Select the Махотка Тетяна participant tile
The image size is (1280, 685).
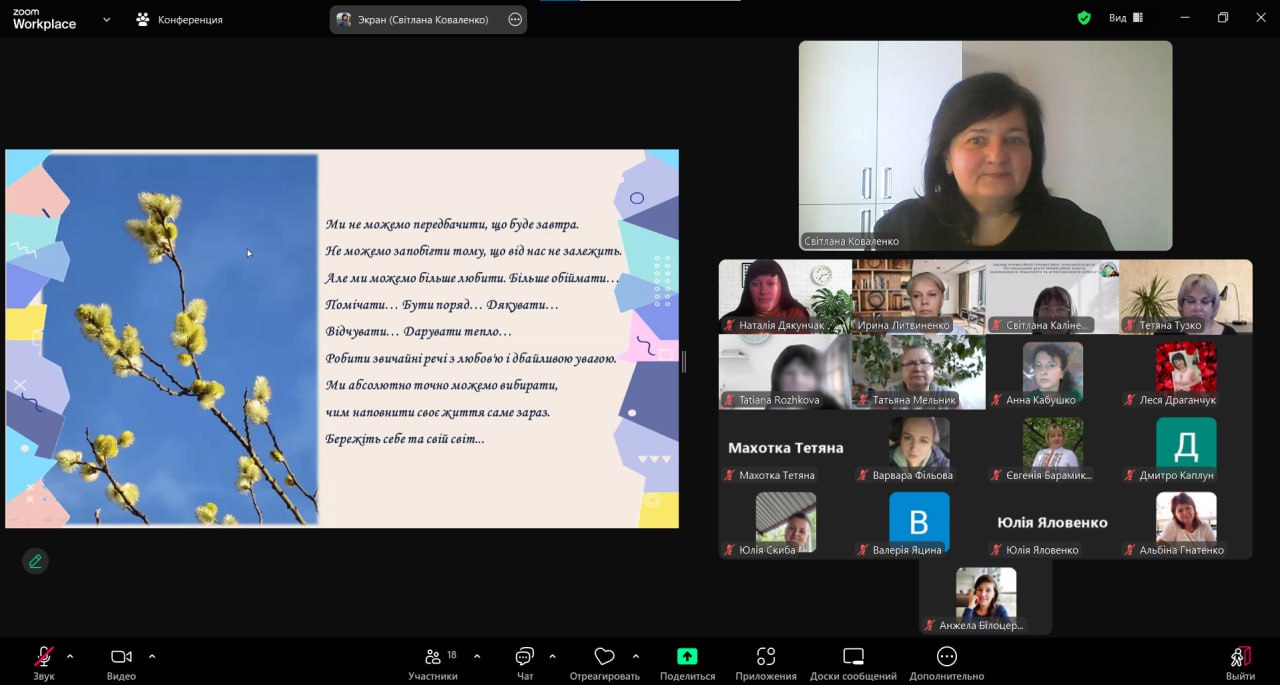tap(785, 447)
